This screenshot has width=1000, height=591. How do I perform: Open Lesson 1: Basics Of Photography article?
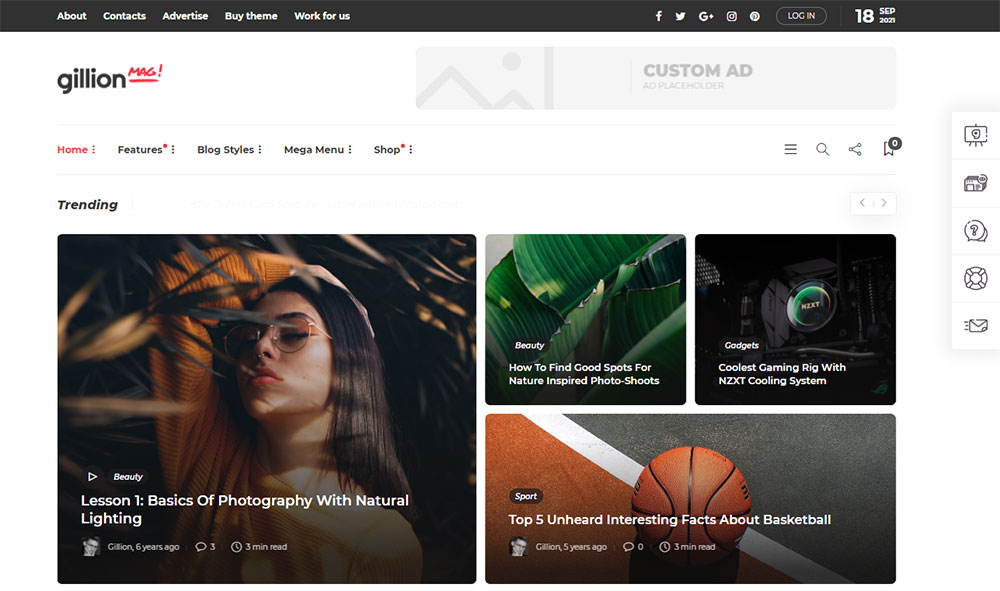tap(245, 509)
